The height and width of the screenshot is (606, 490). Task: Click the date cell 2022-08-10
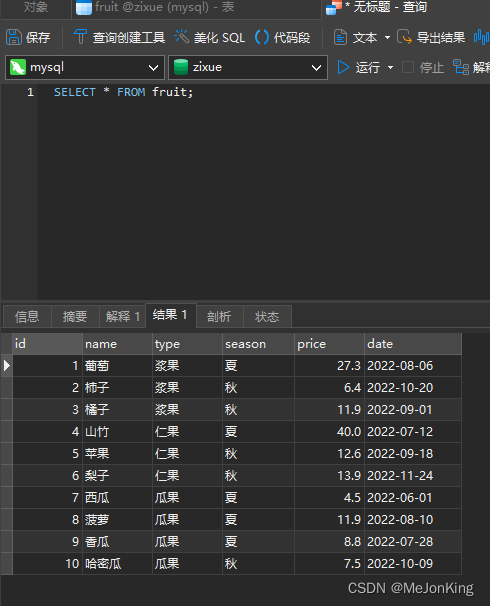(x=413, y=520)
